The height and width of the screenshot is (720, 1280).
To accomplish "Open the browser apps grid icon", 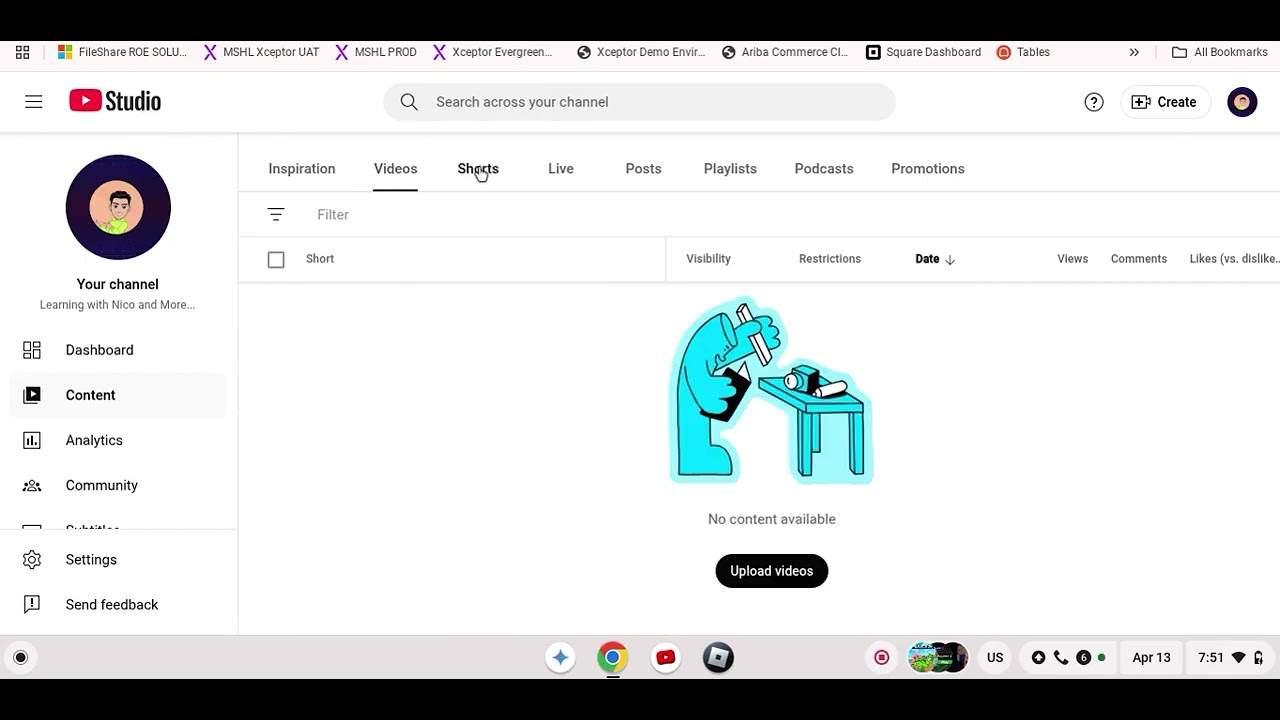I will [x=22, y=52].
